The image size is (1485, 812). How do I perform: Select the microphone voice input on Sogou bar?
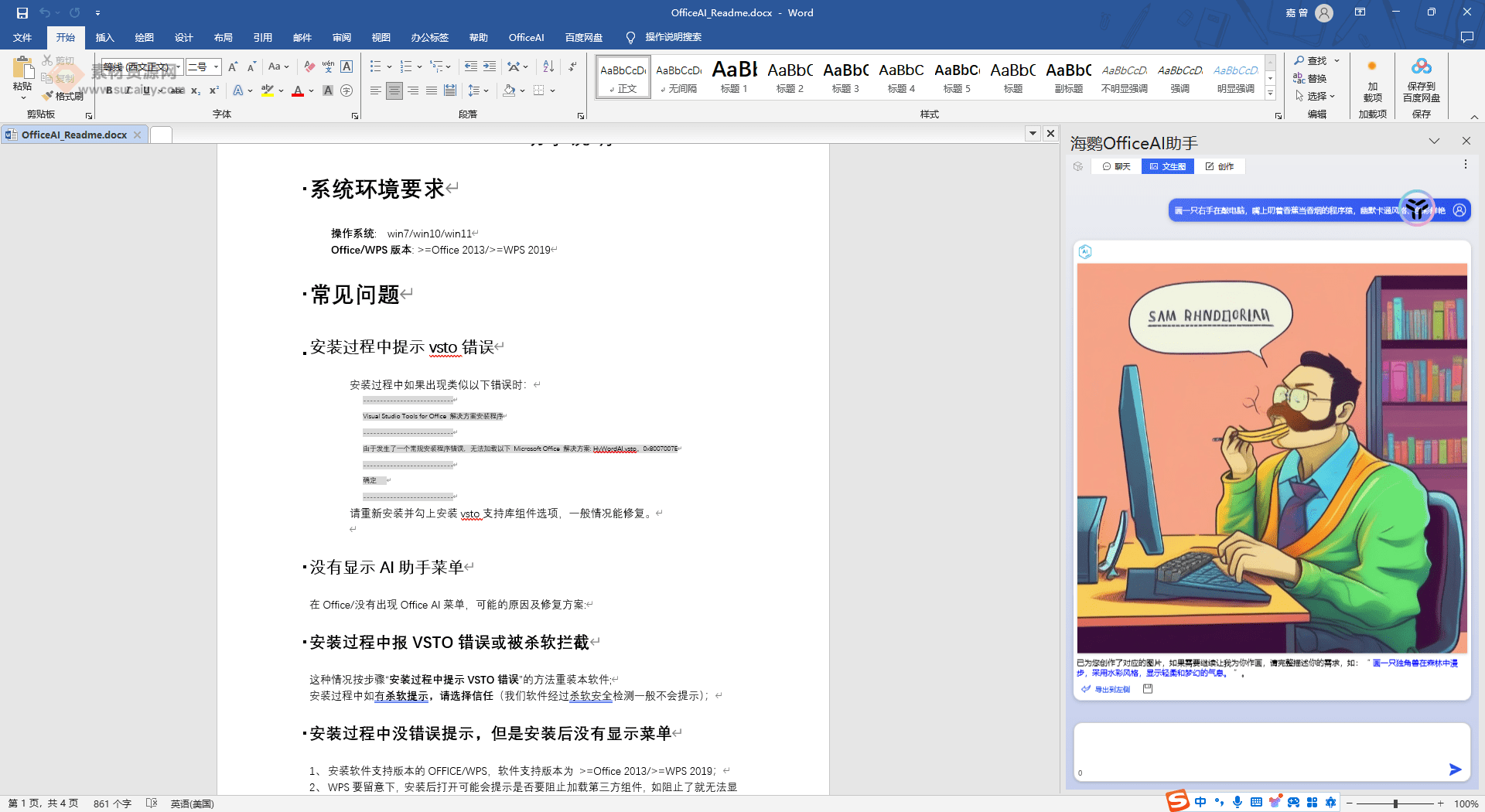coord(1238,802)
